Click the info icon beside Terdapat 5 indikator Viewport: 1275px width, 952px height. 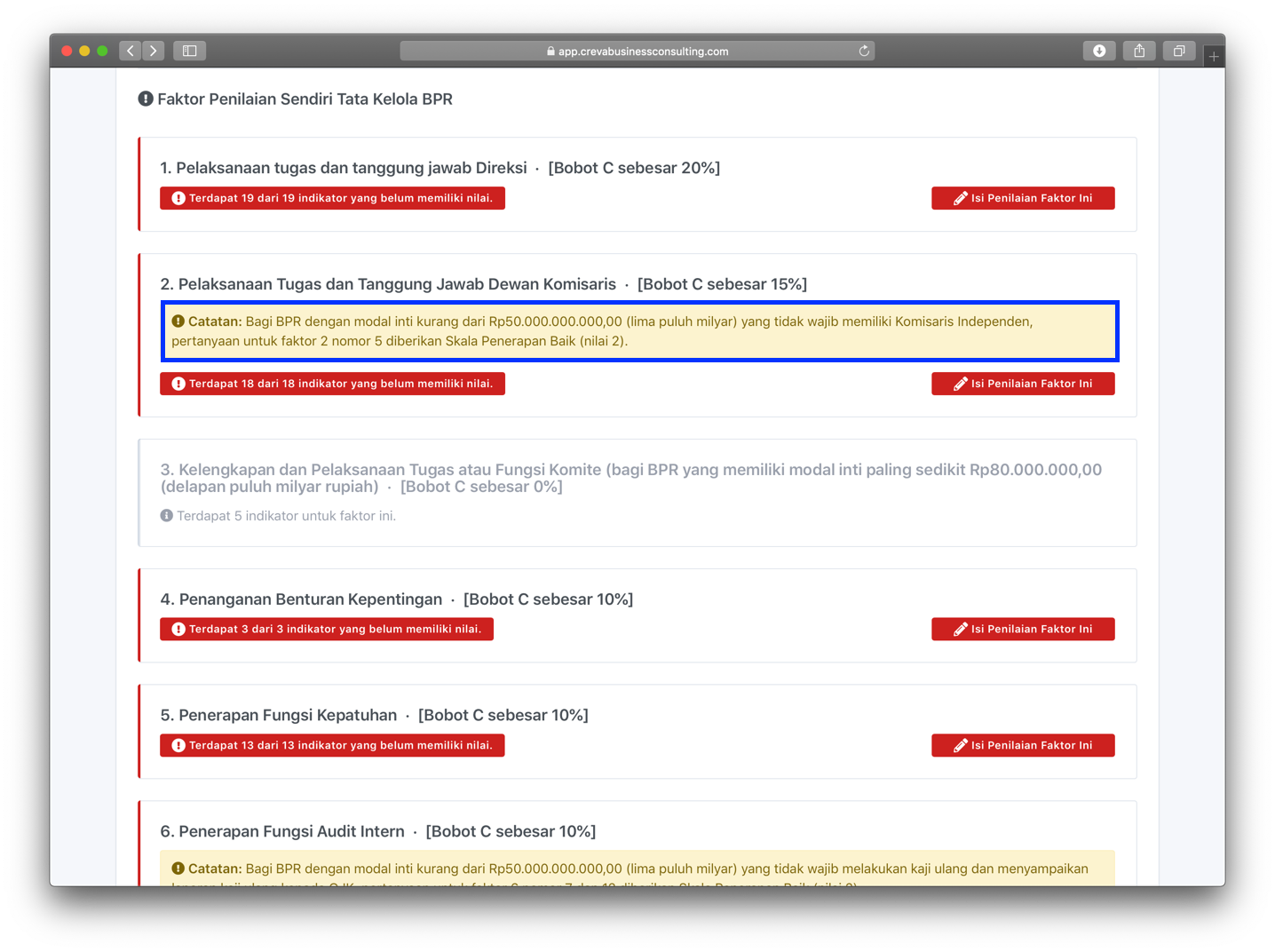[166, 515]
